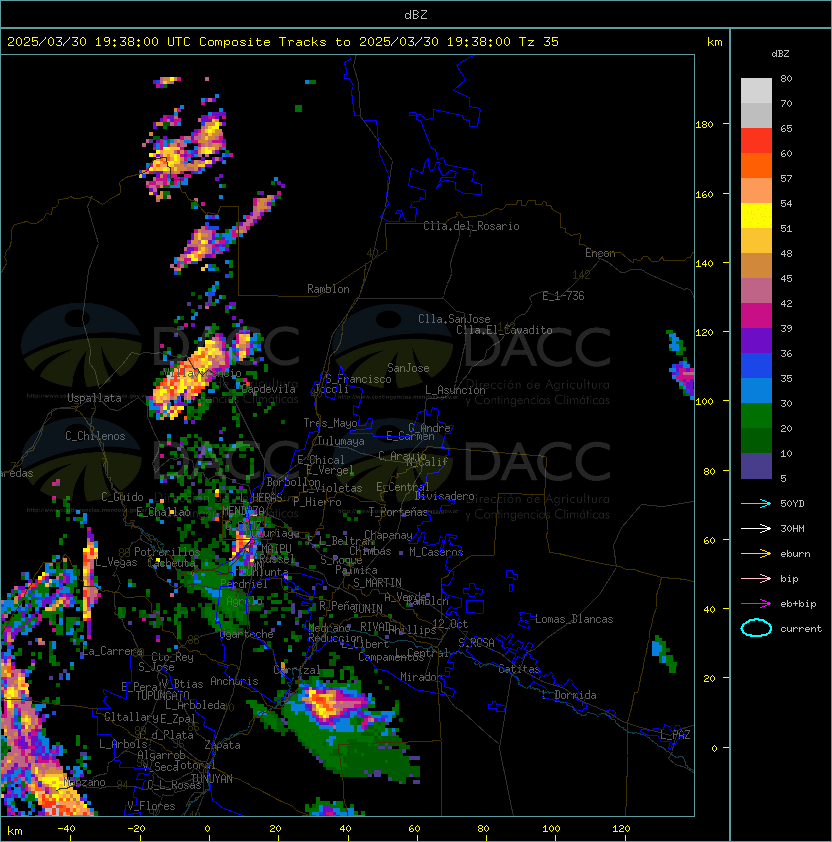Click the 'Lomas_Blancas' map label

coord(574,619)
